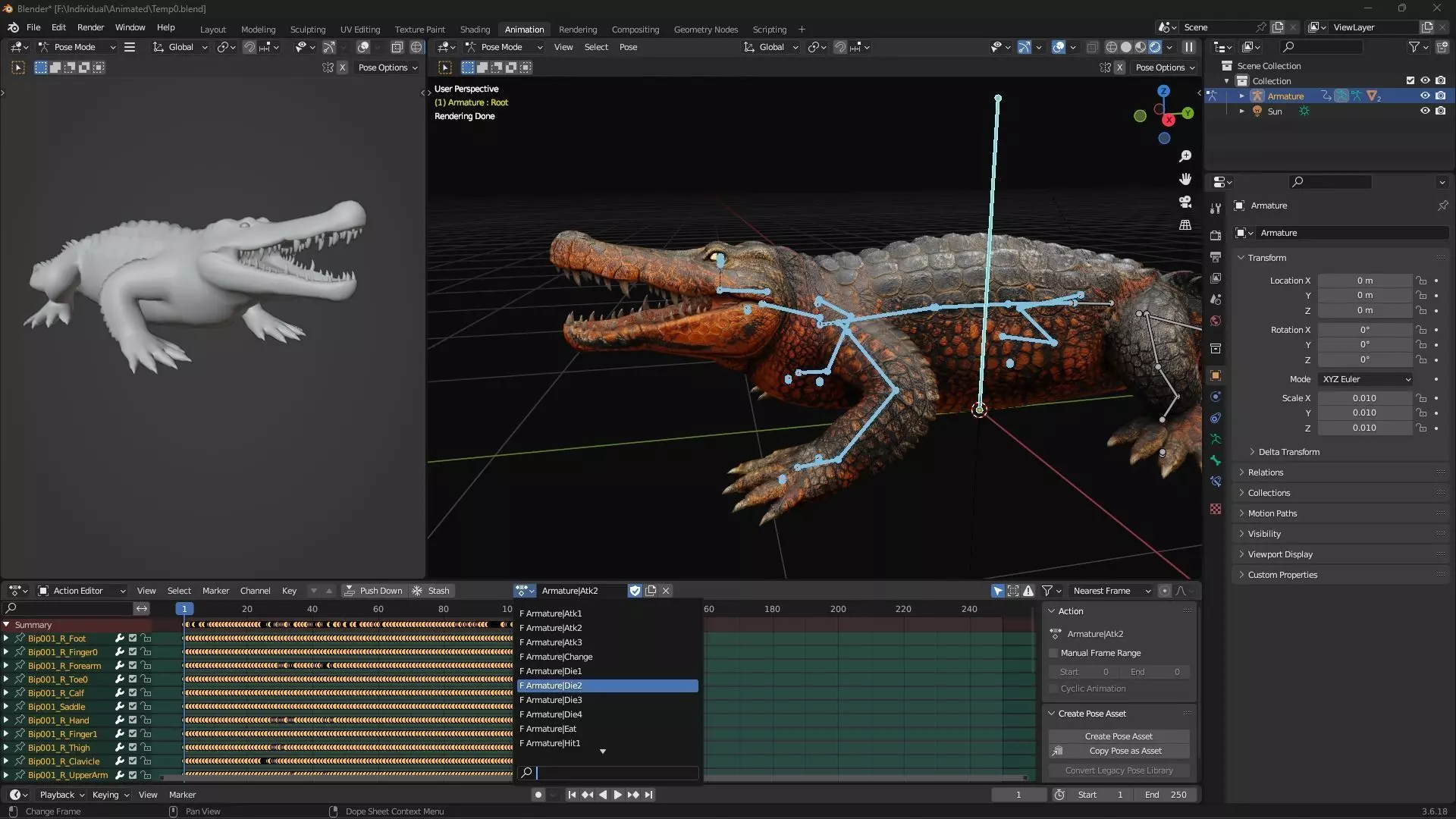Play the animation forward
Image resolution: width=1456 pixels, height=819 pixels.
[617, 795]
